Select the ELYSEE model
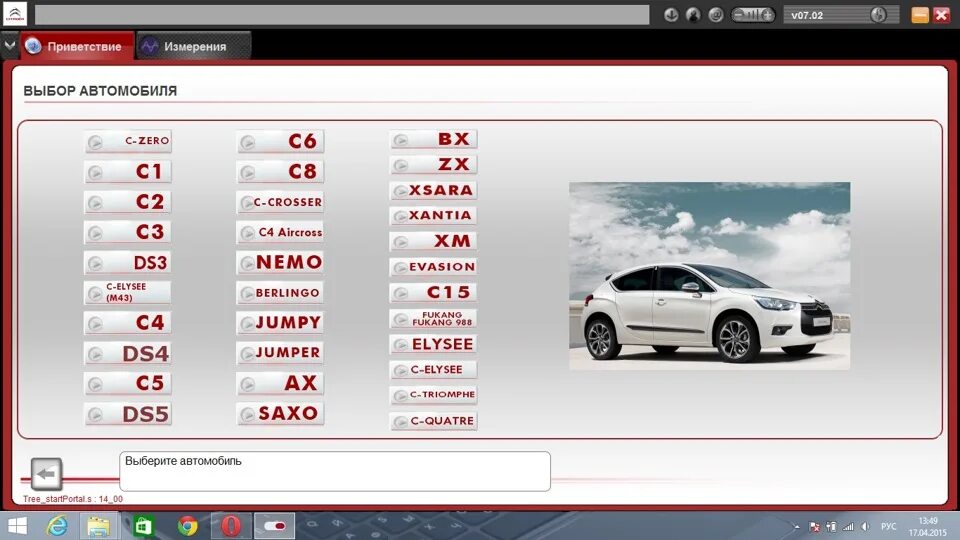 tap(433, 344)
